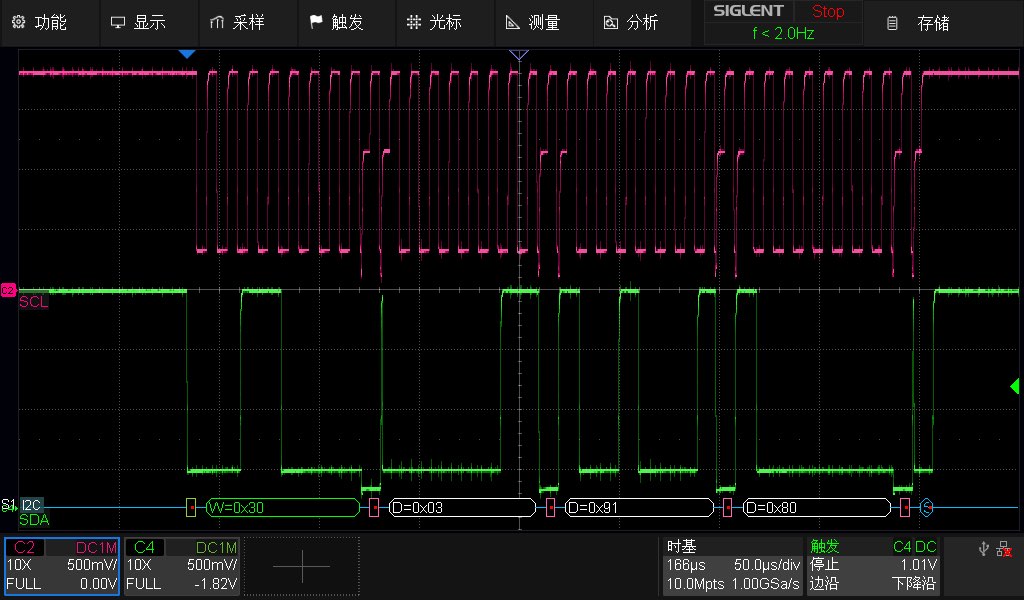Click the 下降沿 falling edge label
Screen dimensions: 1024x600
click(914, 584)
